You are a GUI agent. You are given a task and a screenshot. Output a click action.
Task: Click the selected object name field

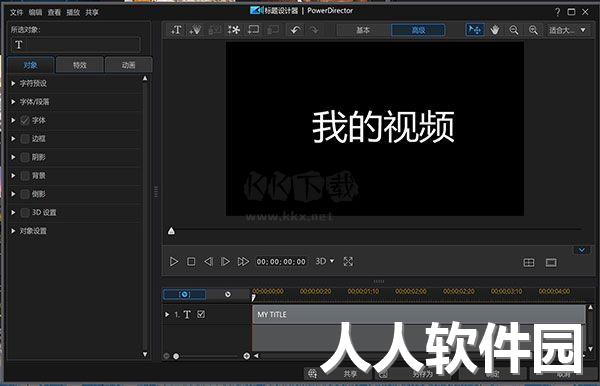pyautogui.click(x=75, y=45)
